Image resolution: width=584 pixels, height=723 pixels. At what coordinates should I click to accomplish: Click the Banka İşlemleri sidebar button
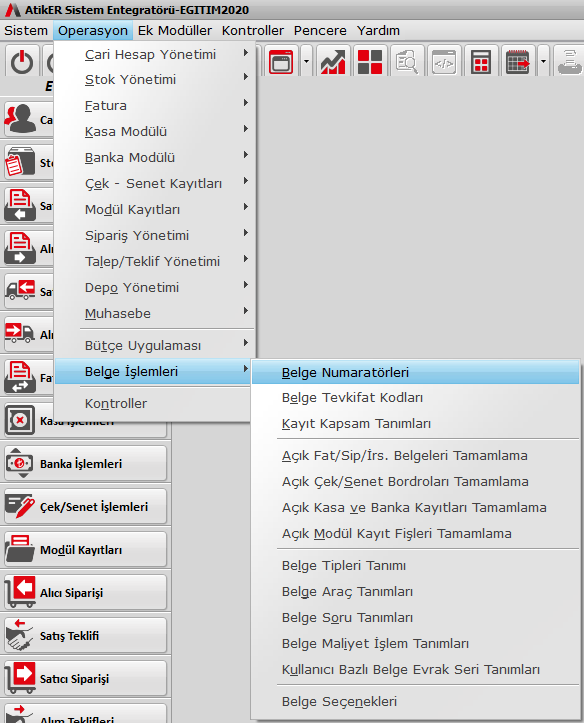[x=85, y=463]
